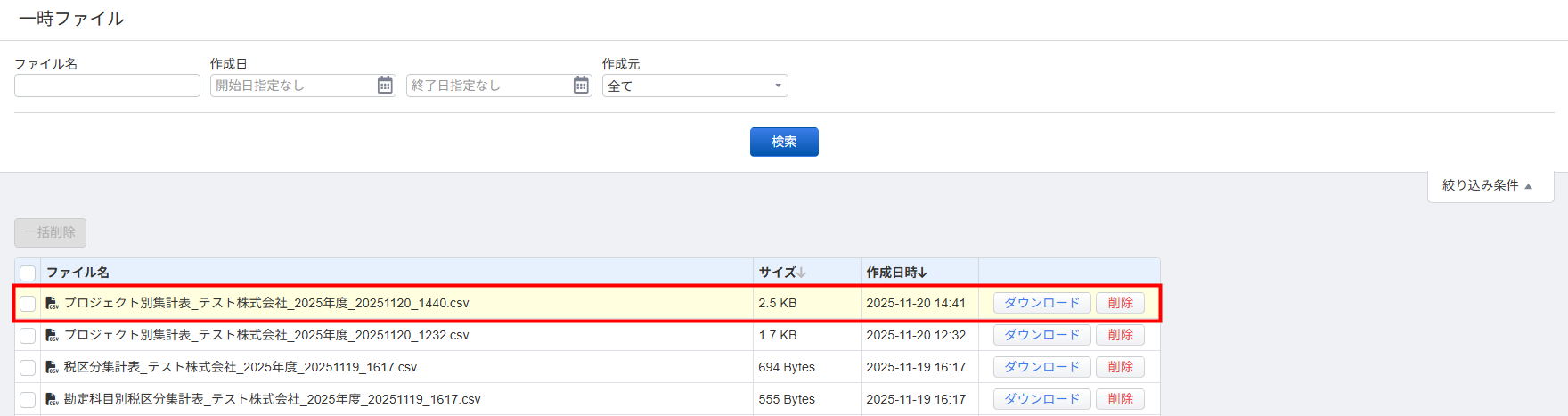1568x416 pixels.
Task: Open the 作成元 dropdown
Action: pos(695,86)
